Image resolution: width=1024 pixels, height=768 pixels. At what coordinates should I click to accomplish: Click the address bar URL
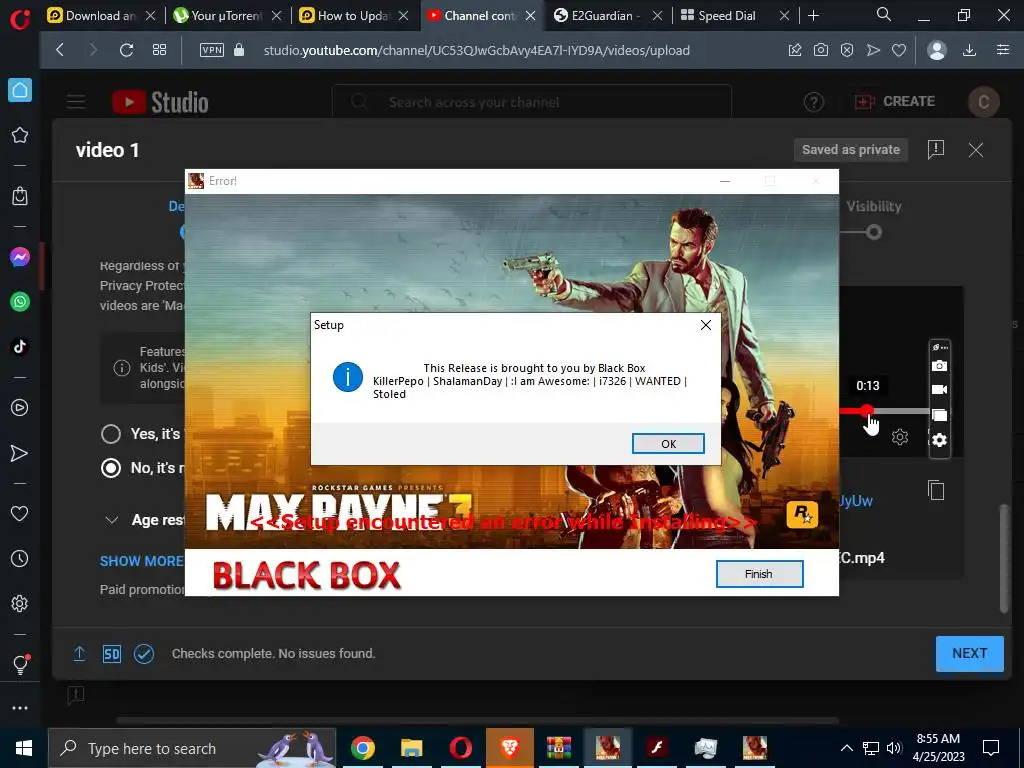476,50
